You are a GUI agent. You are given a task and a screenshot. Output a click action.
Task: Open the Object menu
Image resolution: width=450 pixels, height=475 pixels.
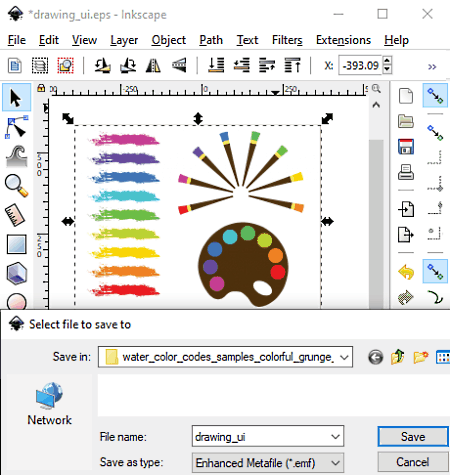pos(169,40)
